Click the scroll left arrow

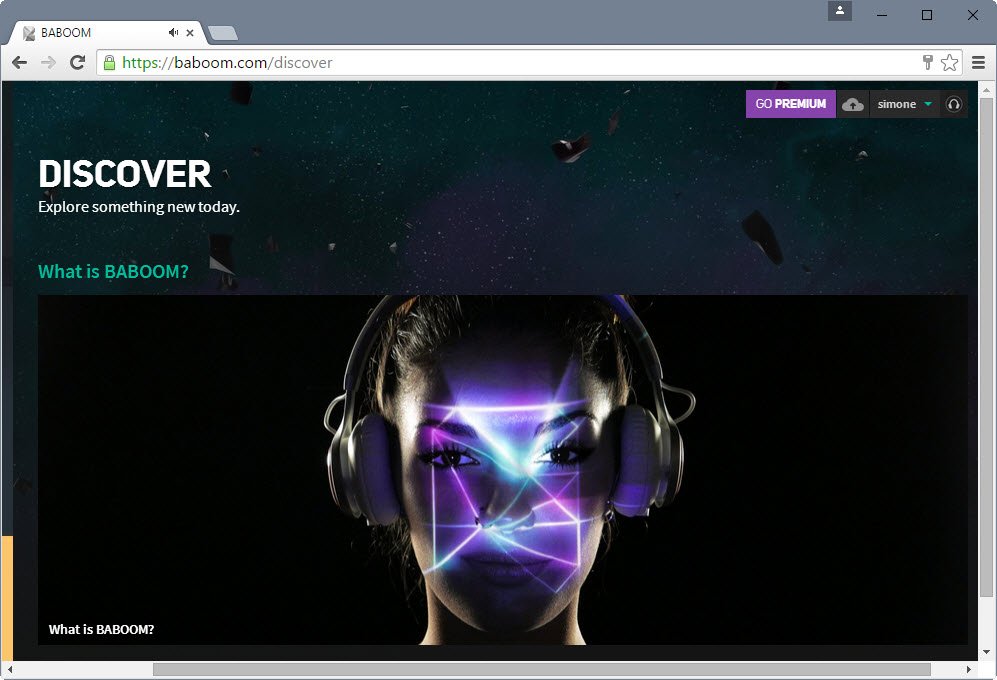coord(10,669)
